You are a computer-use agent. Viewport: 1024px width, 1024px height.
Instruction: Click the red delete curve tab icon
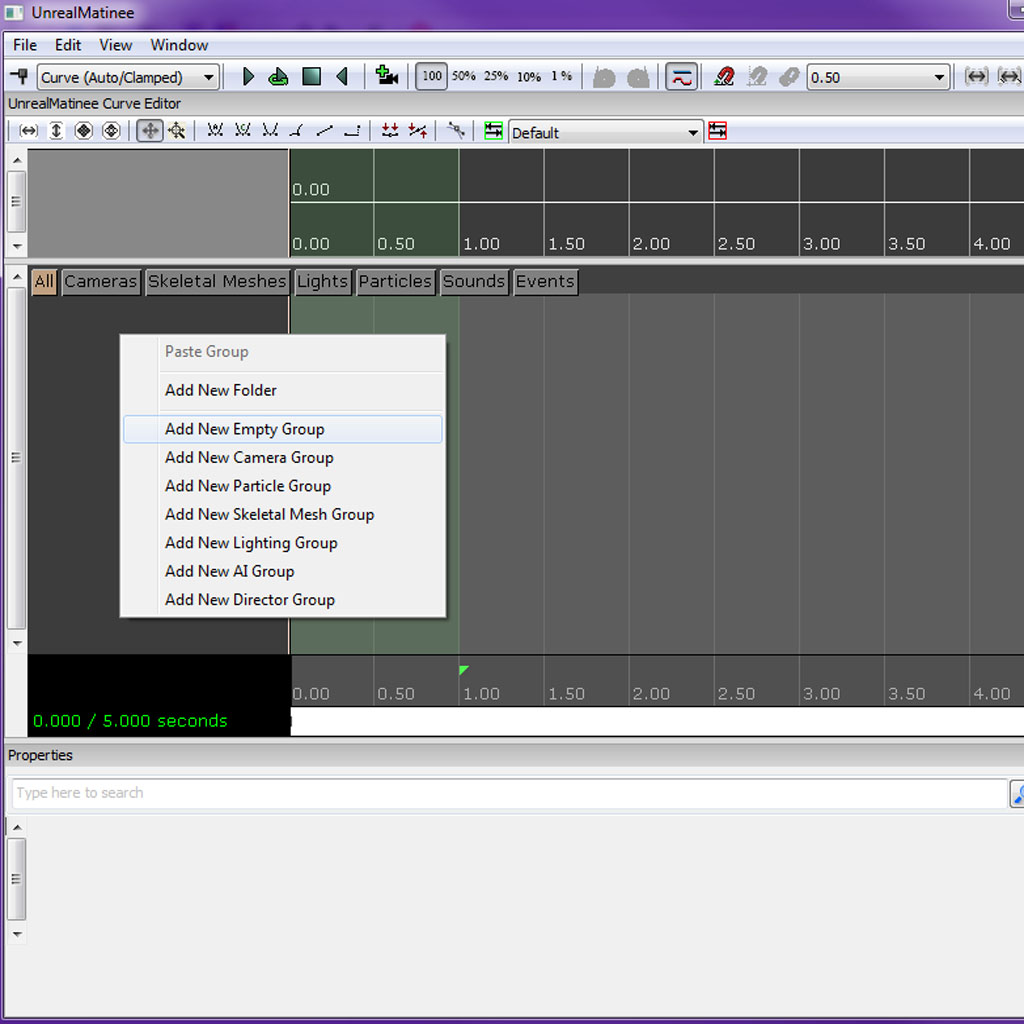coord(717,131)
